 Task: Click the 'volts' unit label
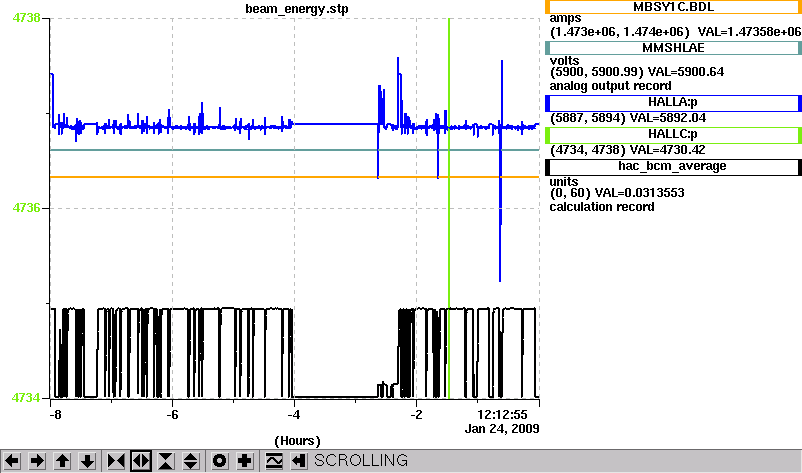[x=565, y=60]
